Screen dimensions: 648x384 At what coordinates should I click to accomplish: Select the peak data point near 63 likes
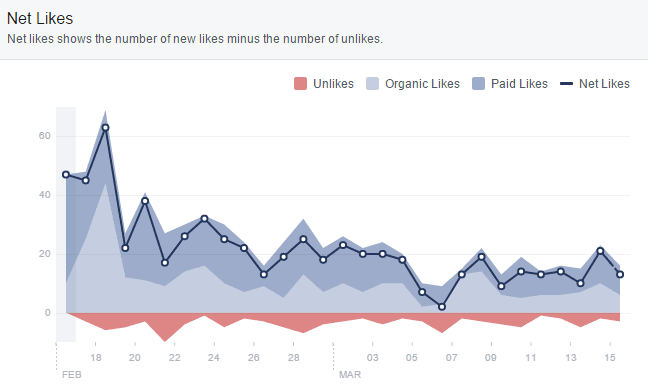click(x=105, y=127)
